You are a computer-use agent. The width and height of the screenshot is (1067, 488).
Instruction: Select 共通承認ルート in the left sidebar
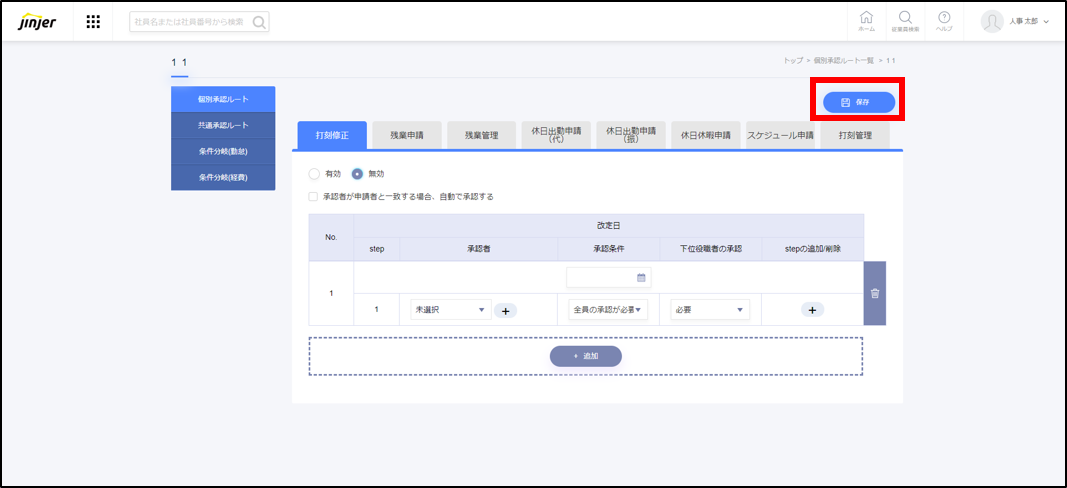[223, 125]
